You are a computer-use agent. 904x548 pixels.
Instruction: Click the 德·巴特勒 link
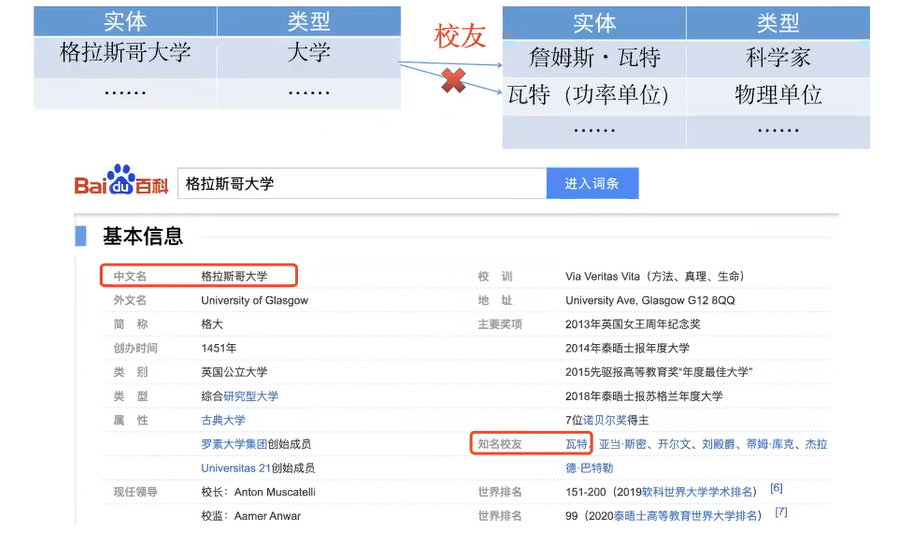click(x=589, y=468)
